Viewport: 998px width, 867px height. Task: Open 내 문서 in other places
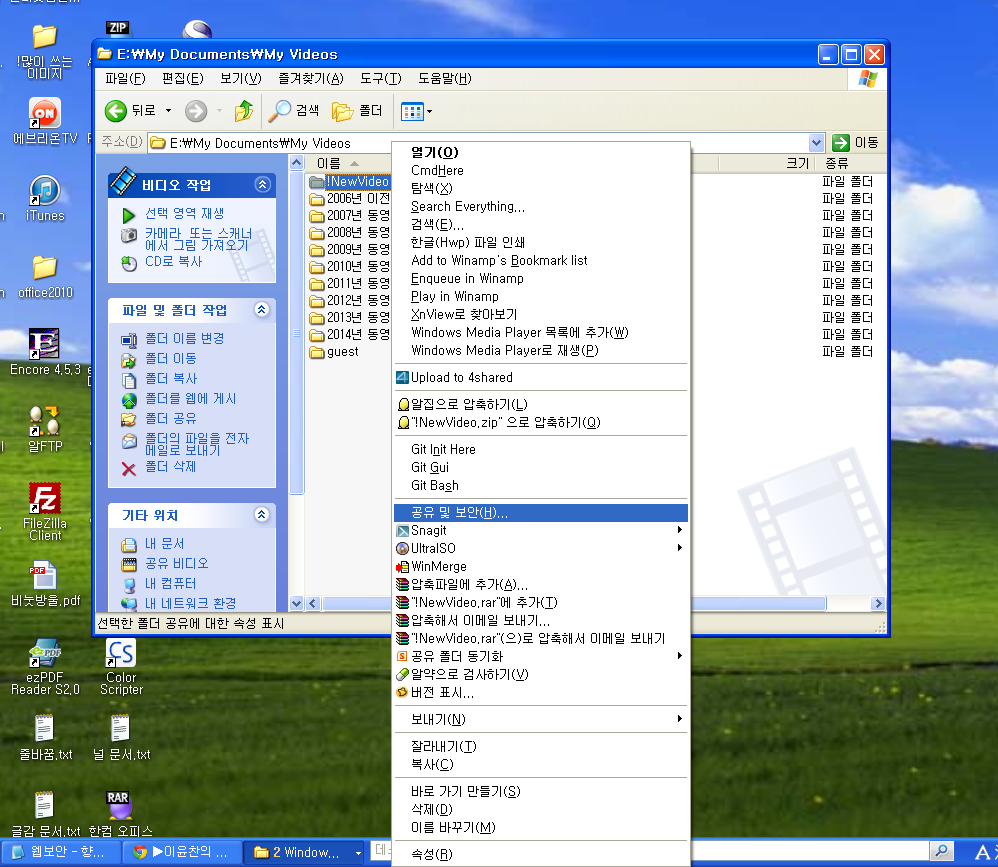click(x=164, y=544)
